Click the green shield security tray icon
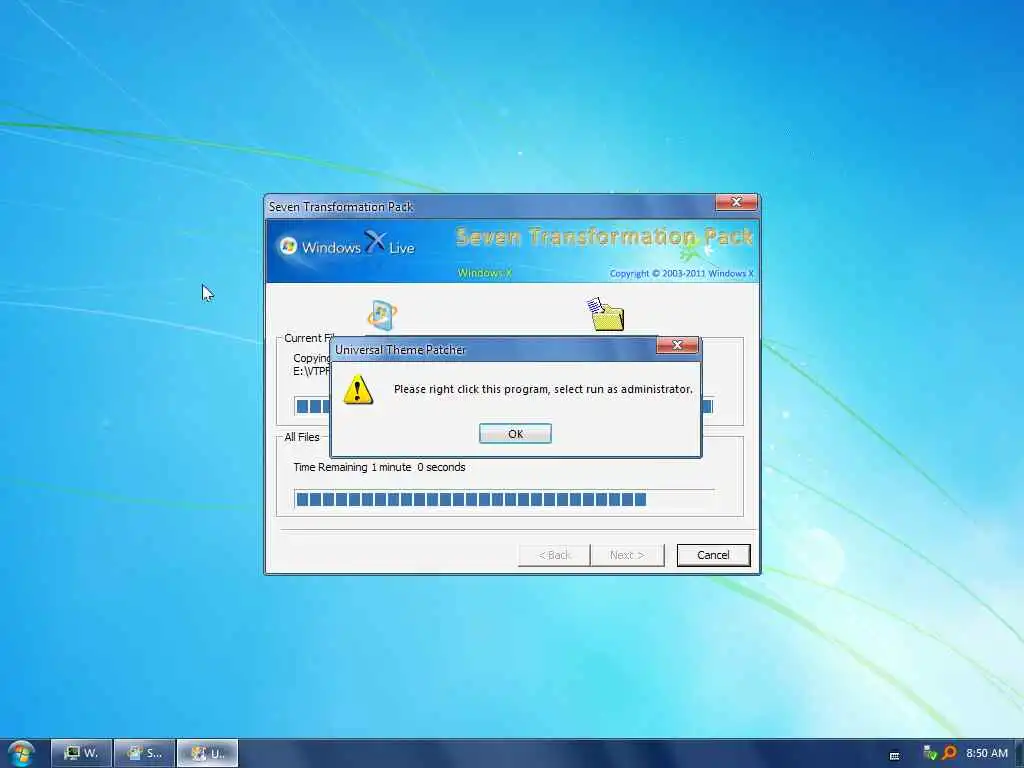Image resolution: width=1024 pixels, height=768 pixels. point(930,753)
